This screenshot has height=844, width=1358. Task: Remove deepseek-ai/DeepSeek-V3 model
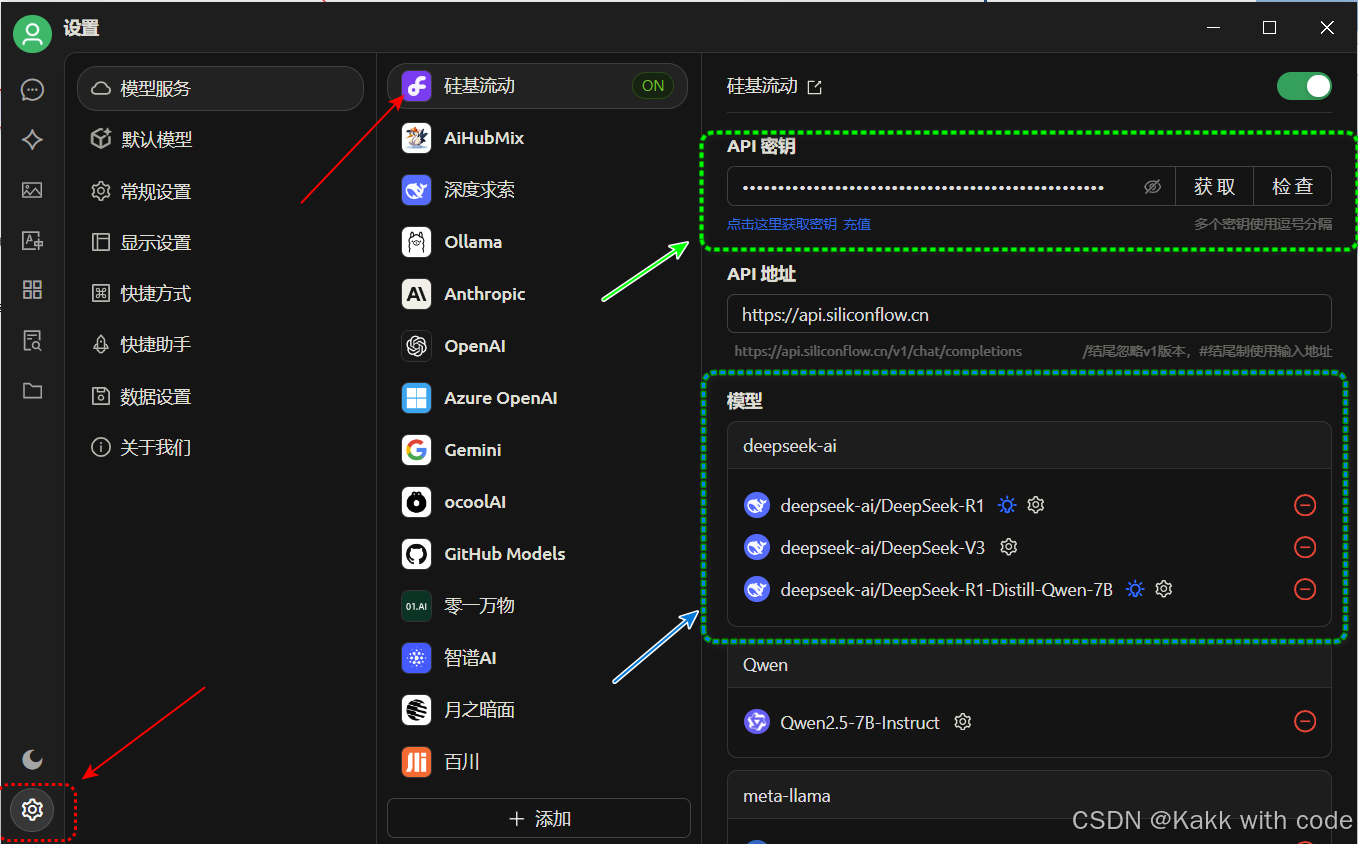click(1304, 547)
